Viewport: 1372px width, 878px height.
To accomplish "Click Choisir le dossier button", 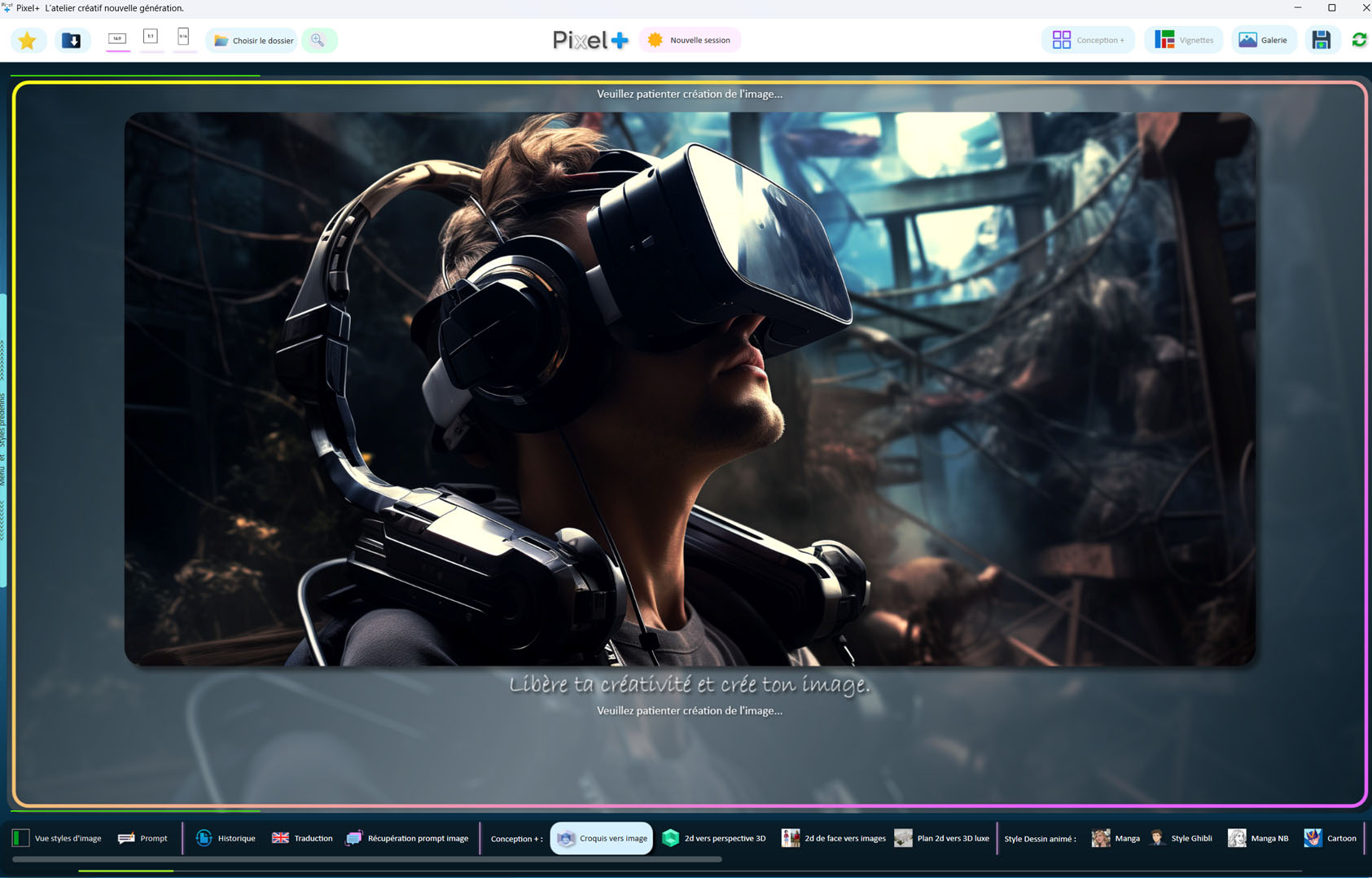I will pos(252,40).
